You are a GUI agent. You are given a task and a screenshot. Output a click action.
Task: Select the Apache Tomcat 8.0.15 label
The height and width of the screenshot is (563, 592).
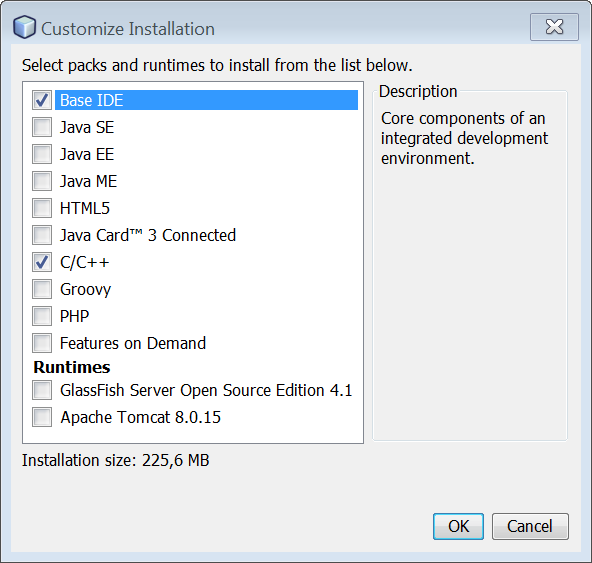(x=140, y=418)
